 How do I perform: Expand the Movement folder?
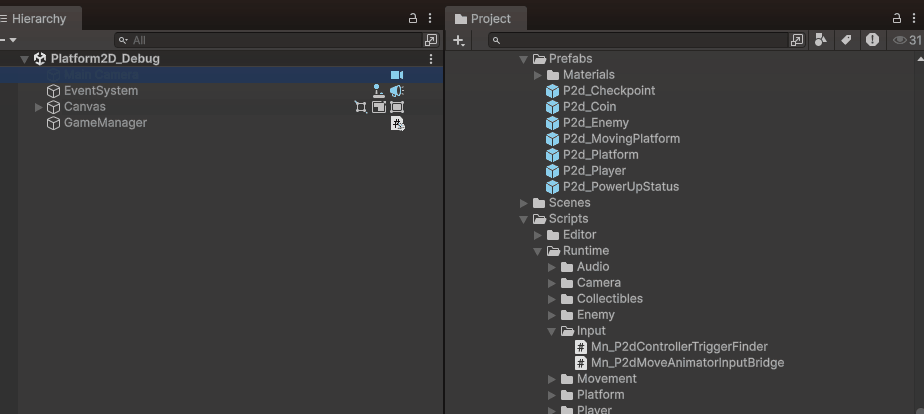tap(552, 379)
